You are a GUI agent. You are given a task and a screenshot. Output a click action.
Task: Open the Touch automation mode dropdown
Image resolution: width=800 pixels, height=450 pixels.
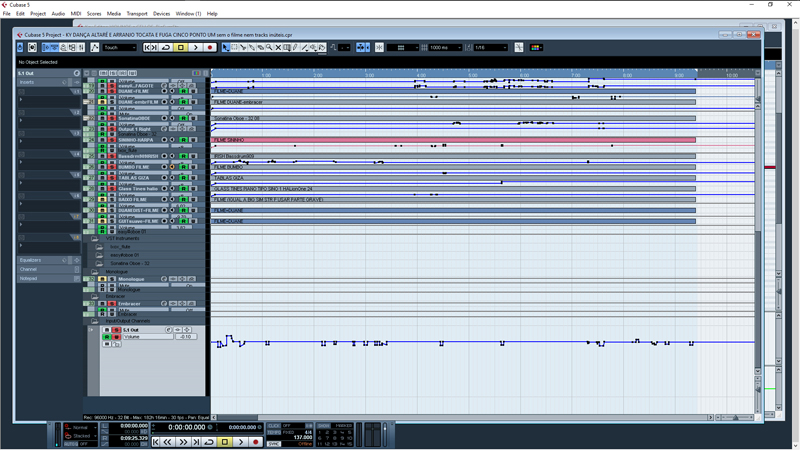pos(119,47)
